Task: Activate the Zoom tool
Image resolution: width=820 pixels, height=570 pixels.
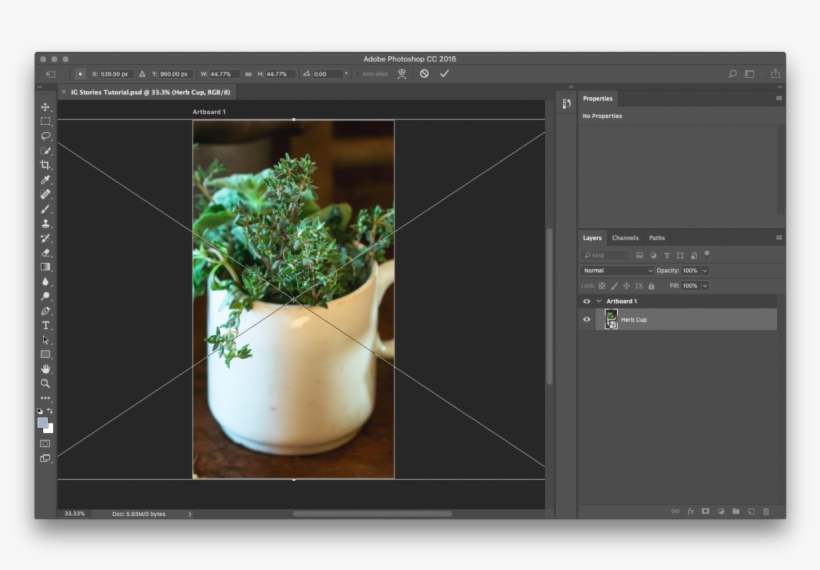Action: (x=45, y=383)
